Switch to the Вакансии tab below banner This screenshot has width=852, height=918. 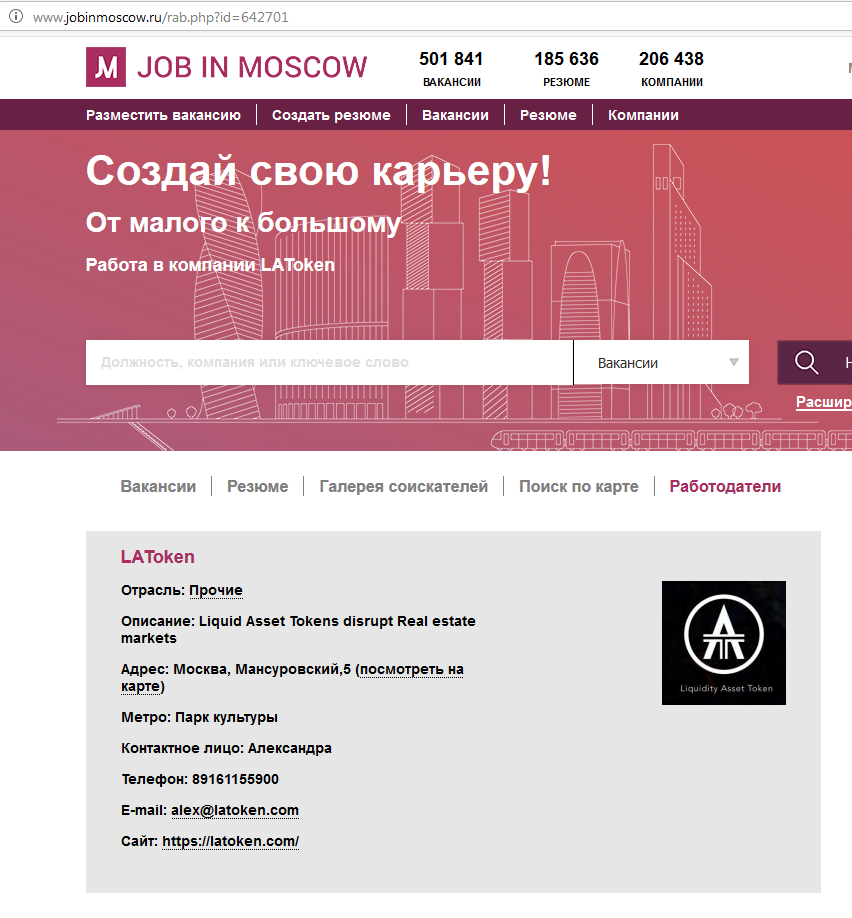coord(158,487)
